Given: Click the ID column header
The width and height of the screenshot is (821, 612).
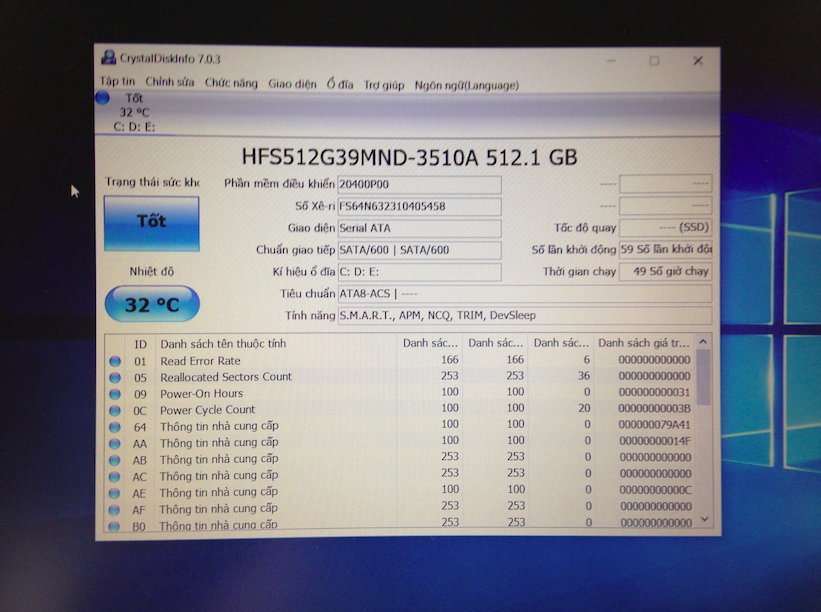Looking at the screenshot, I should click(x=140, y=344).
